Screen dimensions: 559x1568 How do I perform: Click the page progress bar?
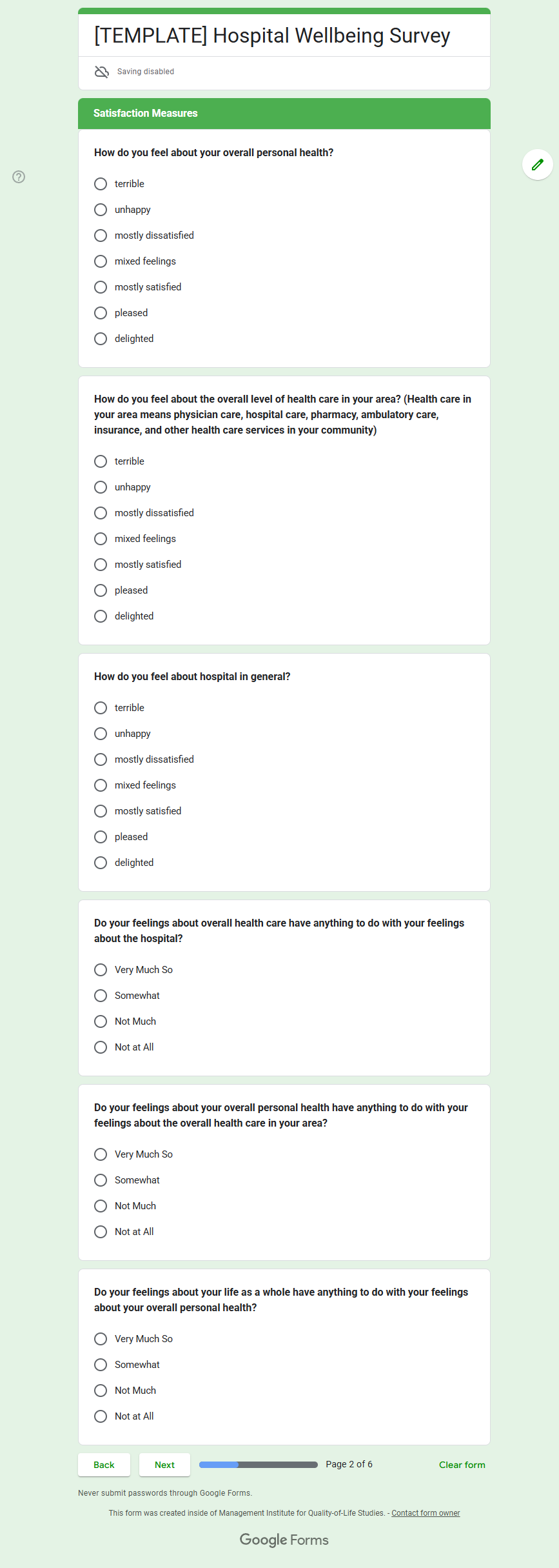pyautogui.click(x=258, y=1465)
